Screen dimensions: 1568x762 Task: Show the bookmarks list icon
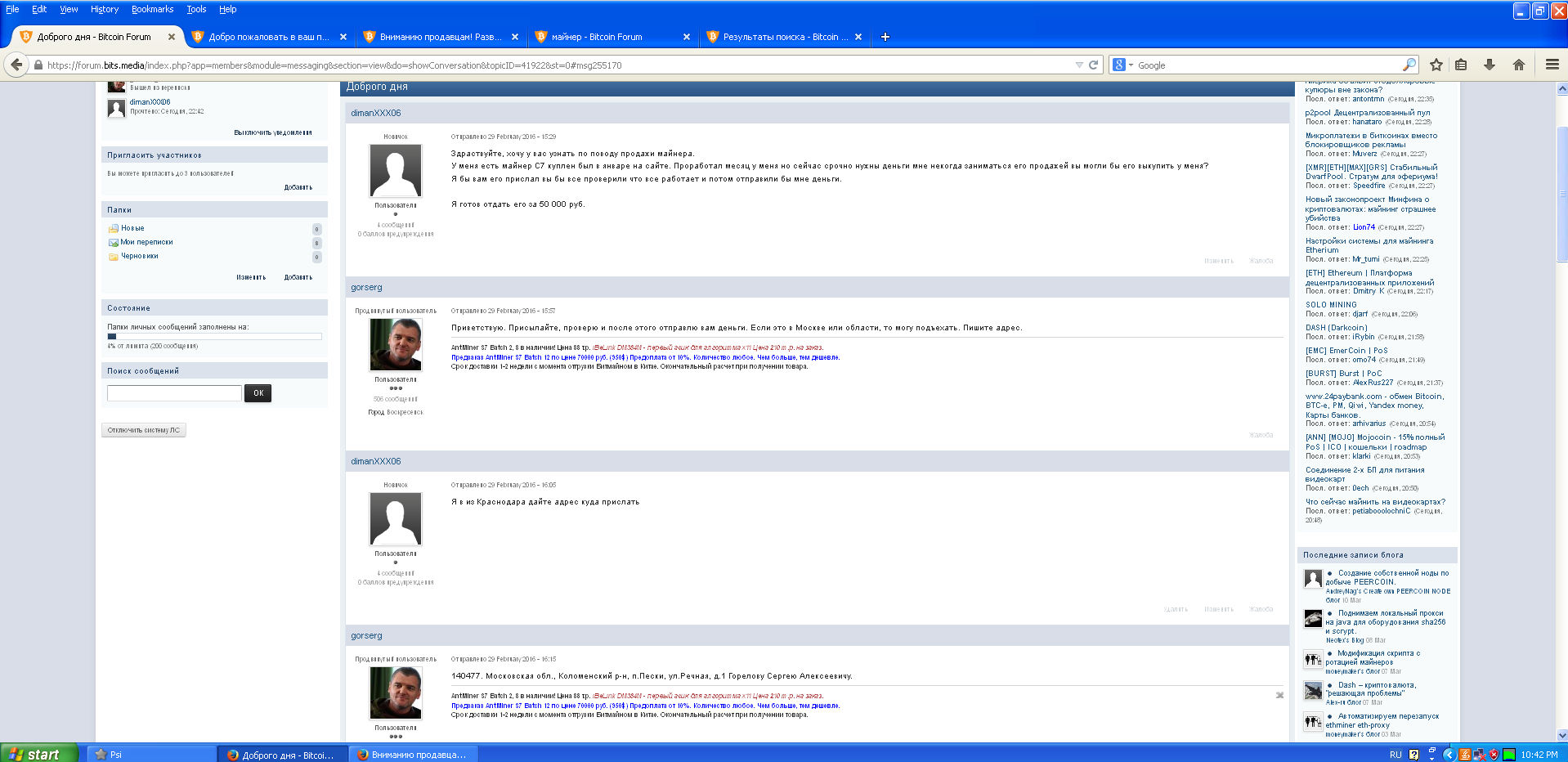1461,65
